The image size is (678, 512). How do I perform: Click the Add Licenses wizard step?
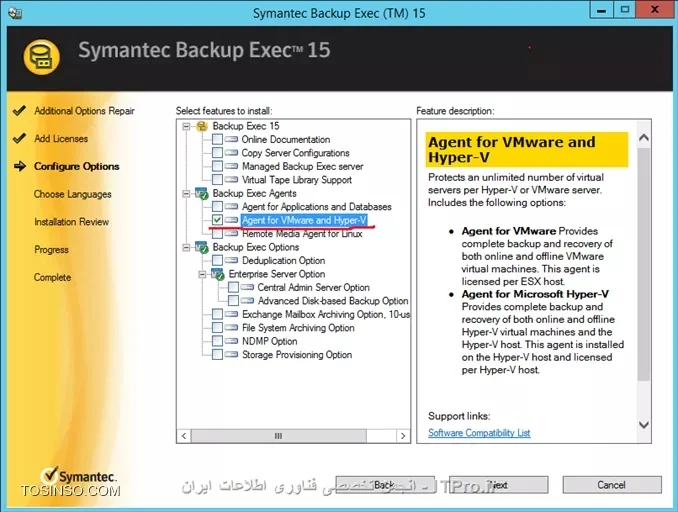click(x=61, y=139)
